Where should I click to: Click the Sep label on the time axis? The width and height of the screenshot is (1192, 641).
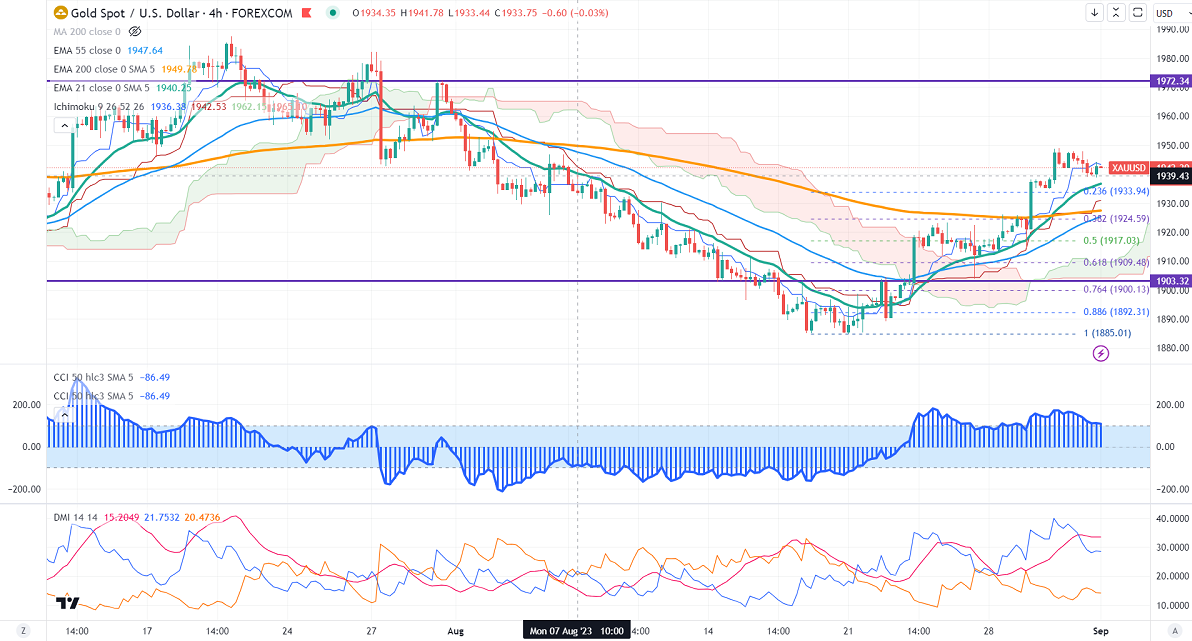(1100, 631)
